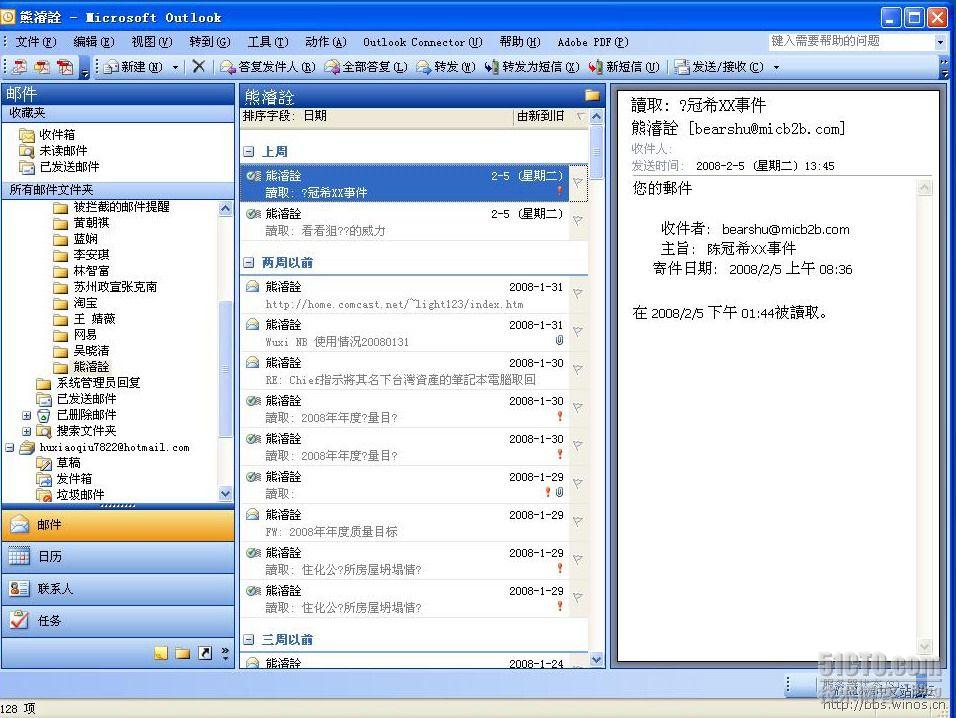The image size is (956, 718).
Task: Open the 文件 menu
Action: [x=35, y=41]
